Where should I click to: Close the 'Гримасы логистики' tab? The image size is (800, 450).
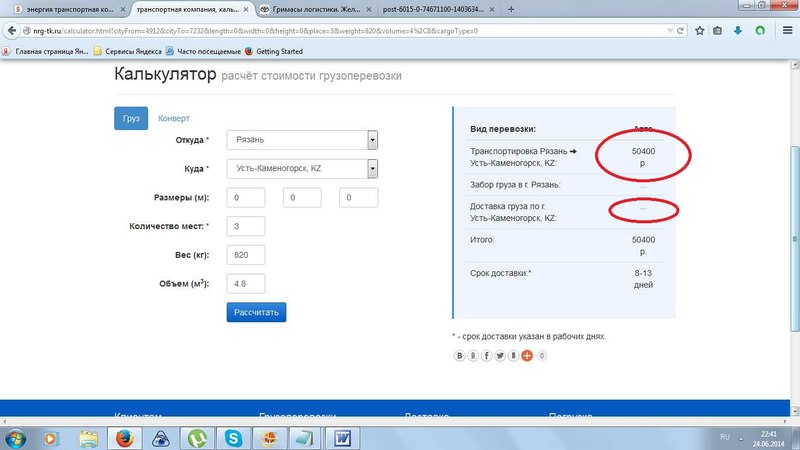click(x=369, y=9)
